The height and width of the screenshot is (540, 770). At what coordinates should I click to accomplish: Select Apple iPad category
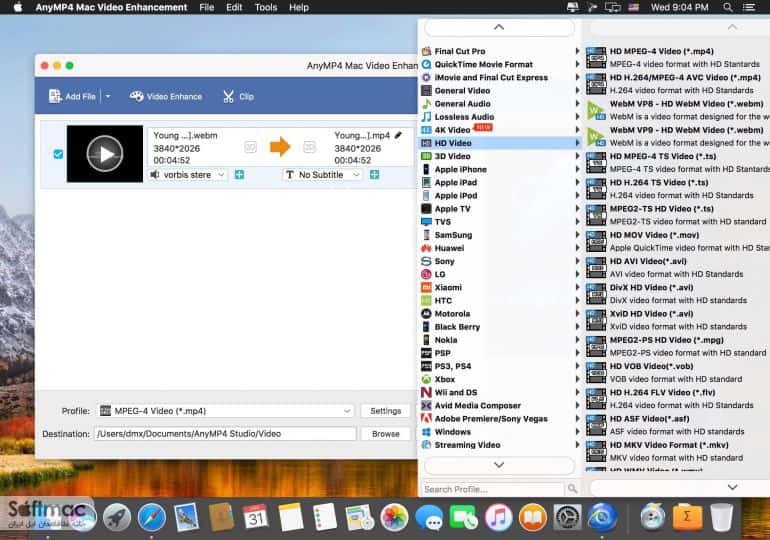500,183
